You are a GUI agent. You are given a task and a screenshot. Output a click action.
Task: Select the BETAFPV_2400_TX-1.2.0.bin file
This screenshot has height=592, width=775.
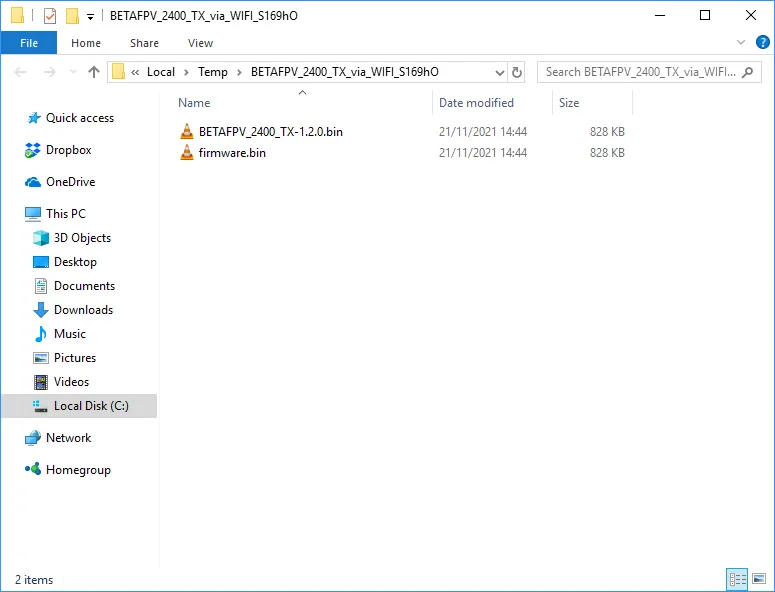(x=270, y=132)
